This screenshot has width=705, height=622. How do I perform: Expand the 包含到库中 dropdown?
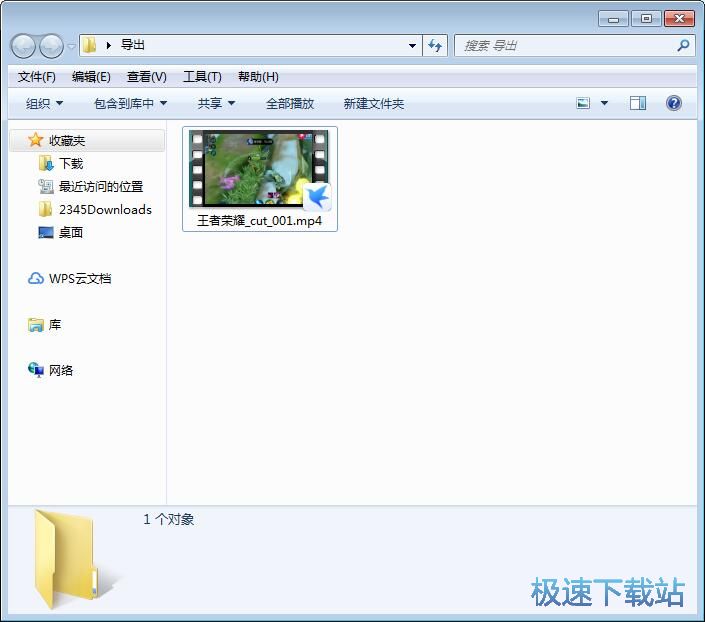[130, 104]
